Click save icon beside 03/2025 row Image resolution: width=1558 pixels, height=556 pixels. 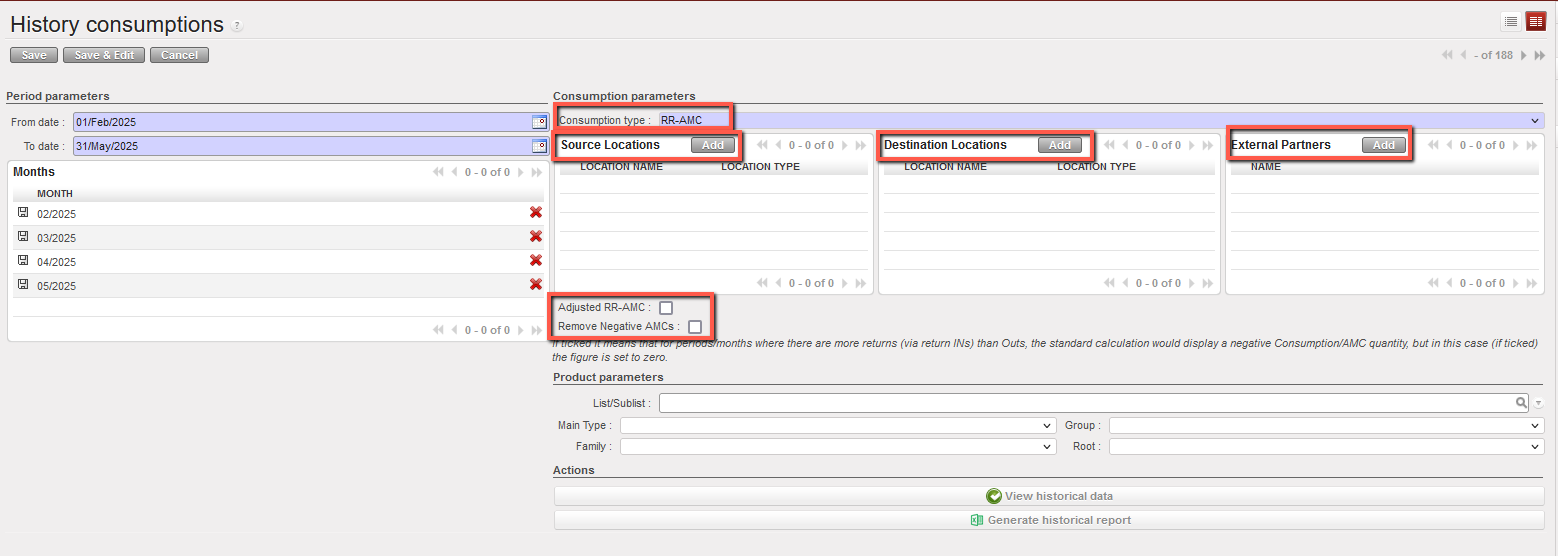click(x=23, y=237)
